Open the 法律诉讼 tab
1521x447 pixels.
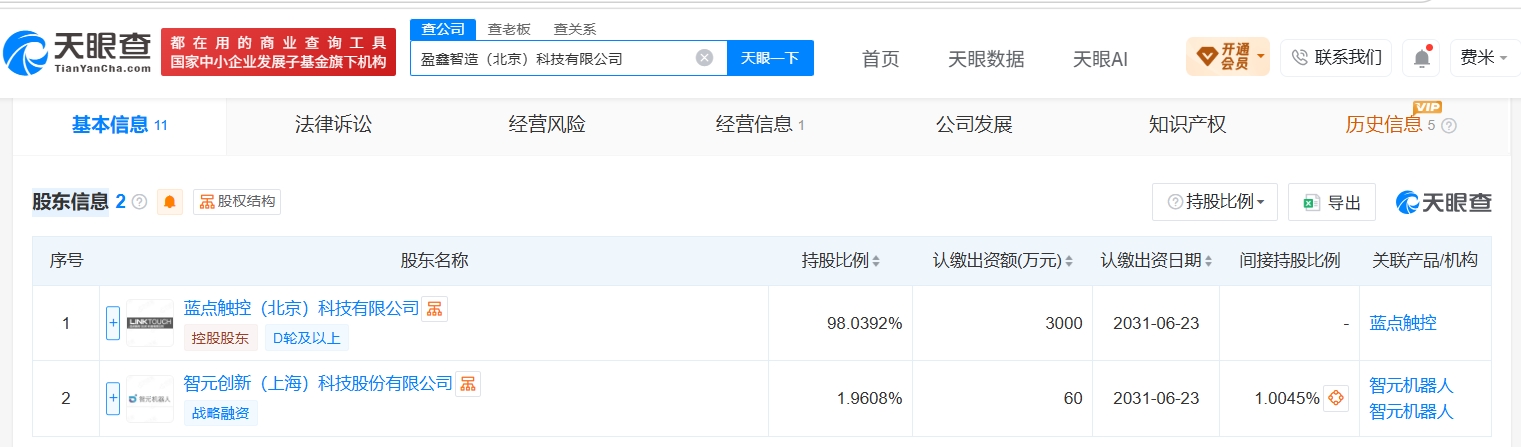[333, 125]
